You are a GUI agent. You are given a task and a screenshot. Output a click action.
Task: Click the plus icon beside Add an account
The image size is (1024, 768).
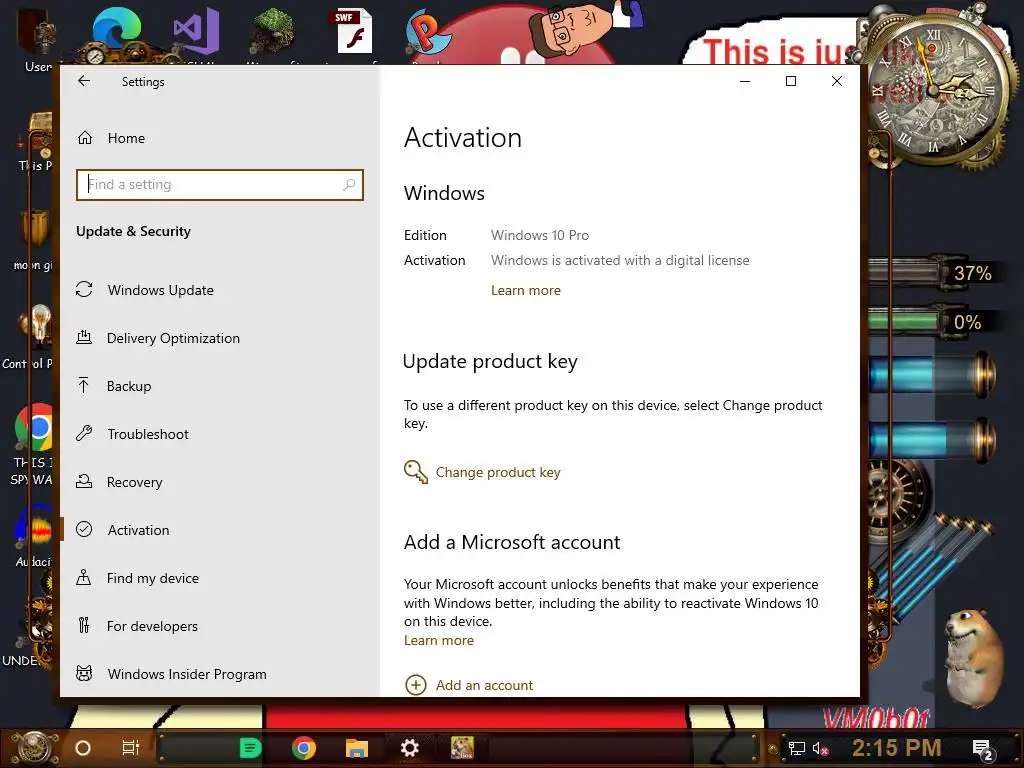point(416,685)
